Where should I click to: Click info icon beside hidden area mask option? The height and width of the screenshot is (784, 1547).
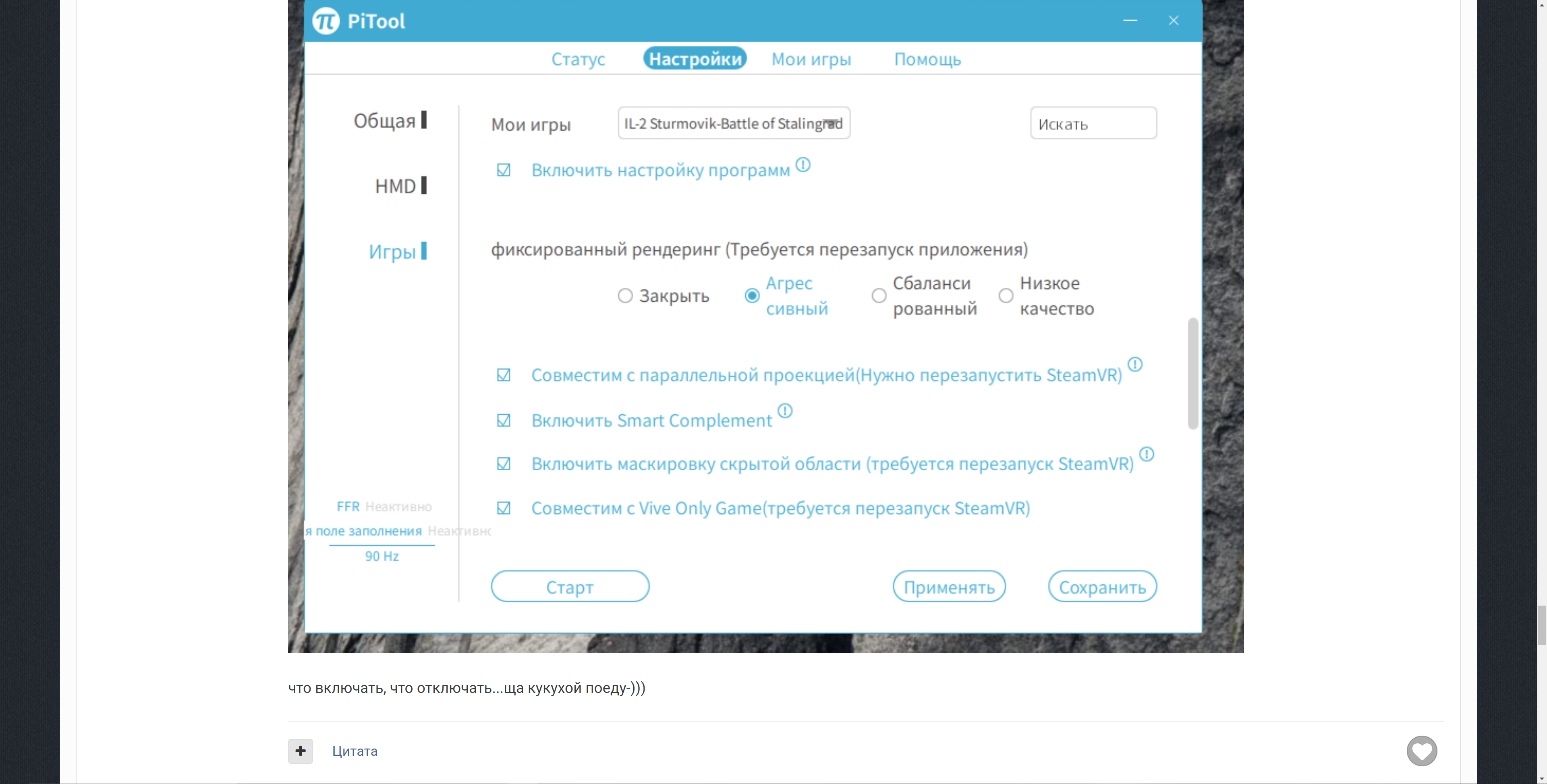(1147, 454)
